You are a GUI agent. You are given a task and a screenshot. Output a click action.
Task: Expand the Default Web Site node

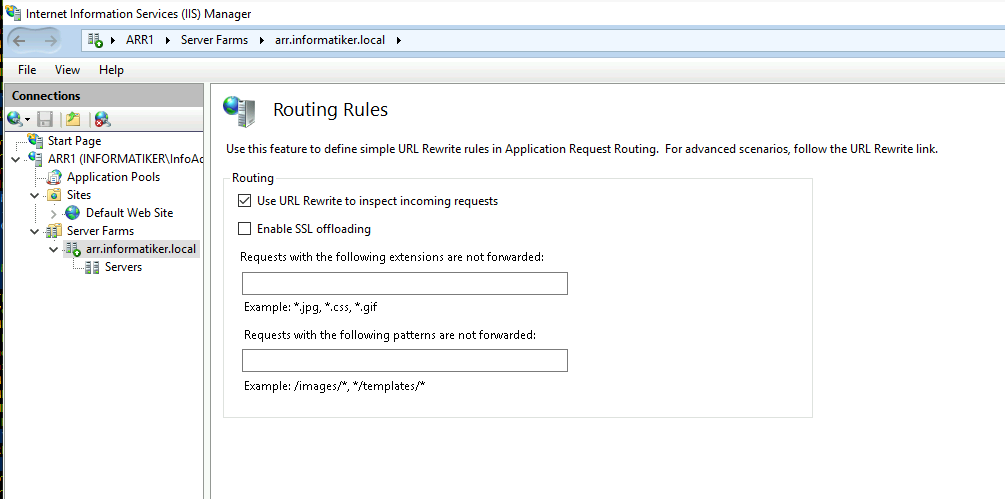(54, 213)
